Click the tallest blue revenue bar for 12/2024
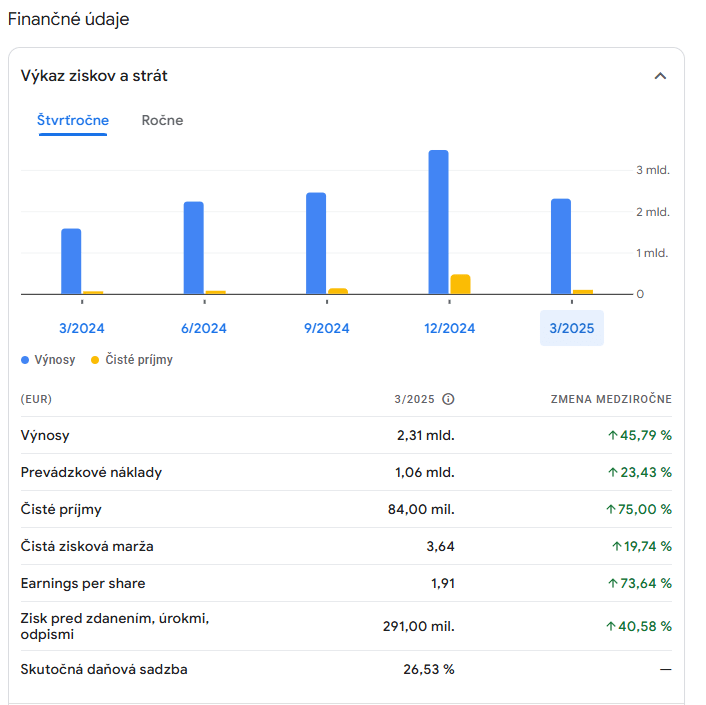The width and height of the screenshot is (706, 705). pos(439,222)
